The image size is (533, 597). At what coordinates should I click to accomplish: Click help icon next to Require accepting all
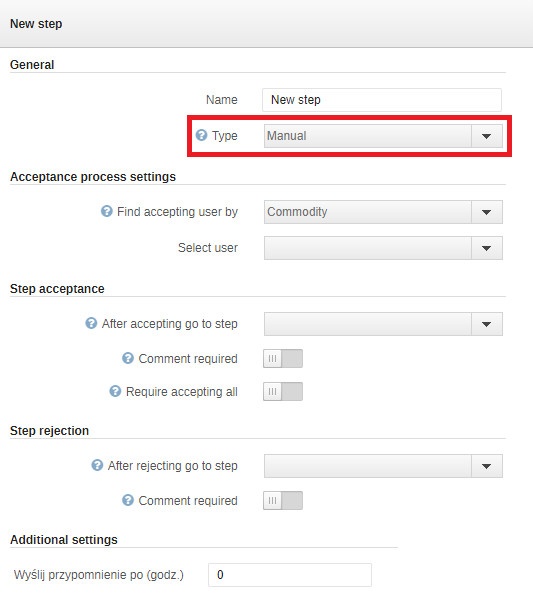point(115,391)
